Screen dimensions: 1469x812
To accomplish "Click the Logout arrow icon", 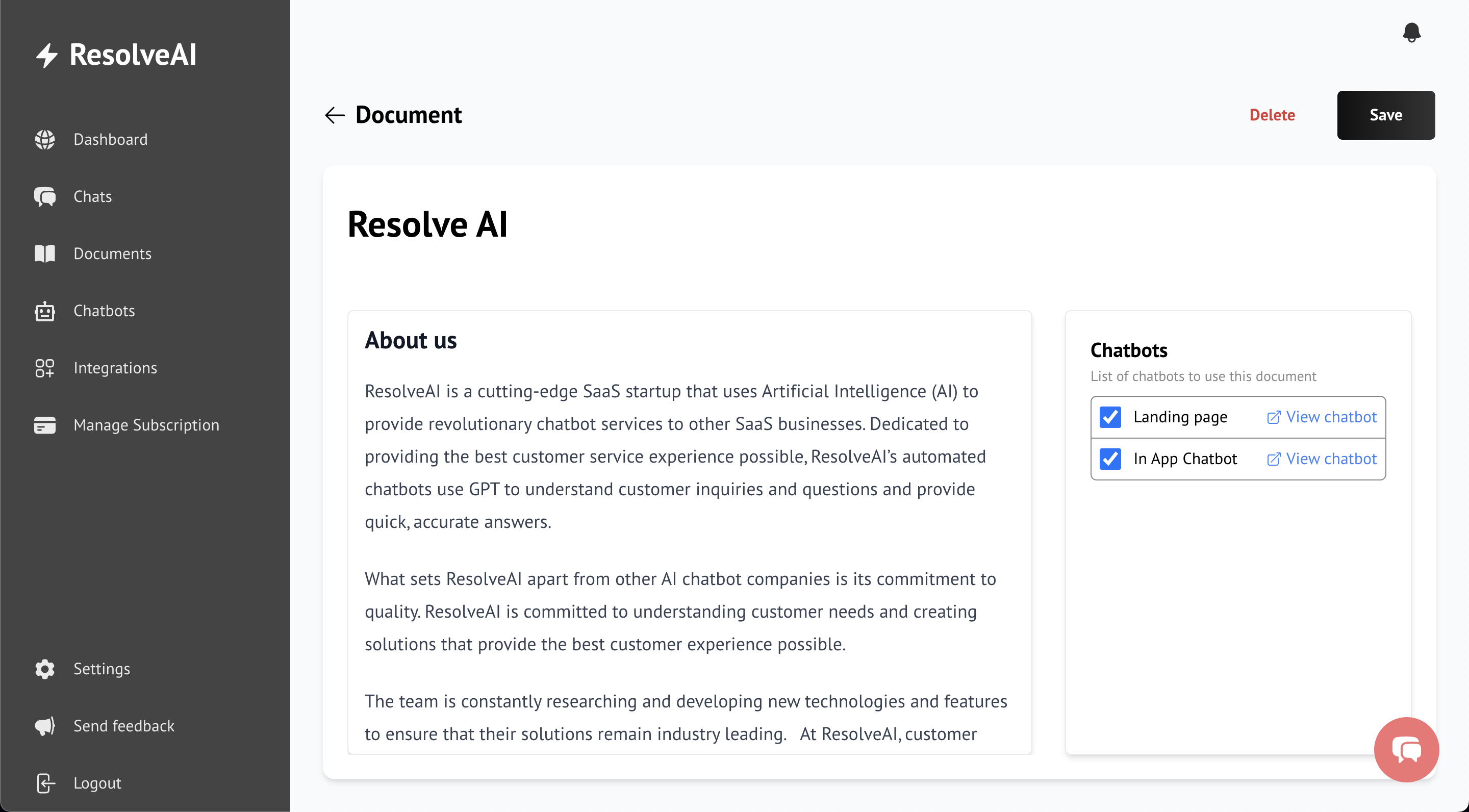I will pos(44,783).
